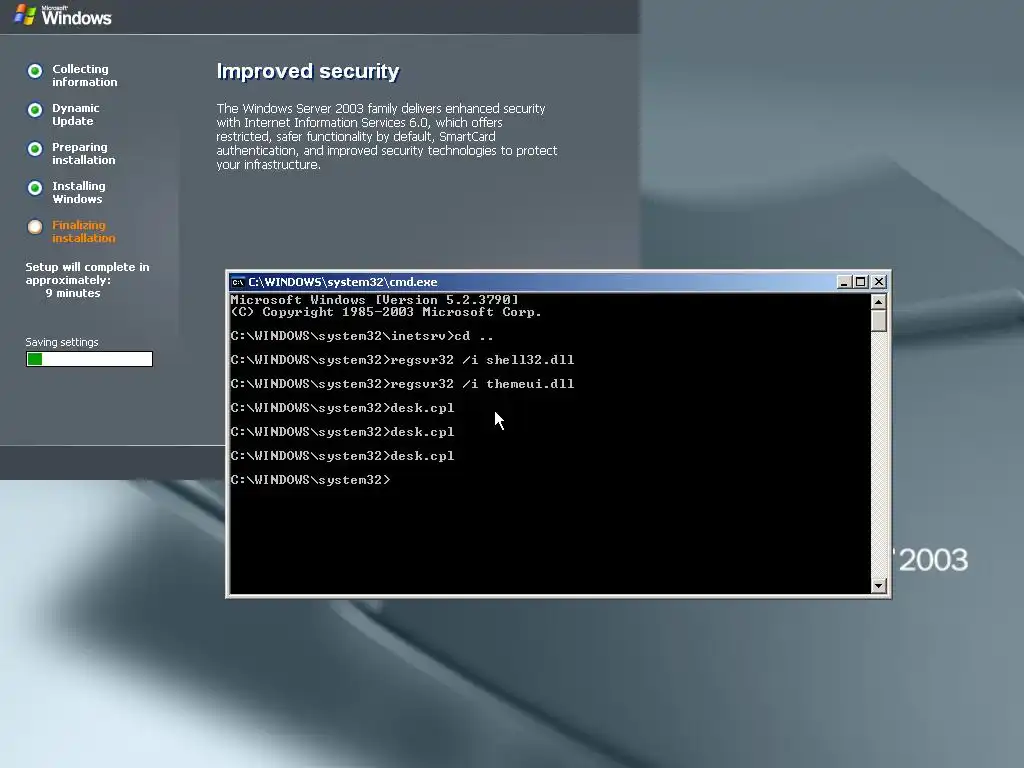
Task: Minimize the cmd.exe window
Action: click(x=844, y=282)
